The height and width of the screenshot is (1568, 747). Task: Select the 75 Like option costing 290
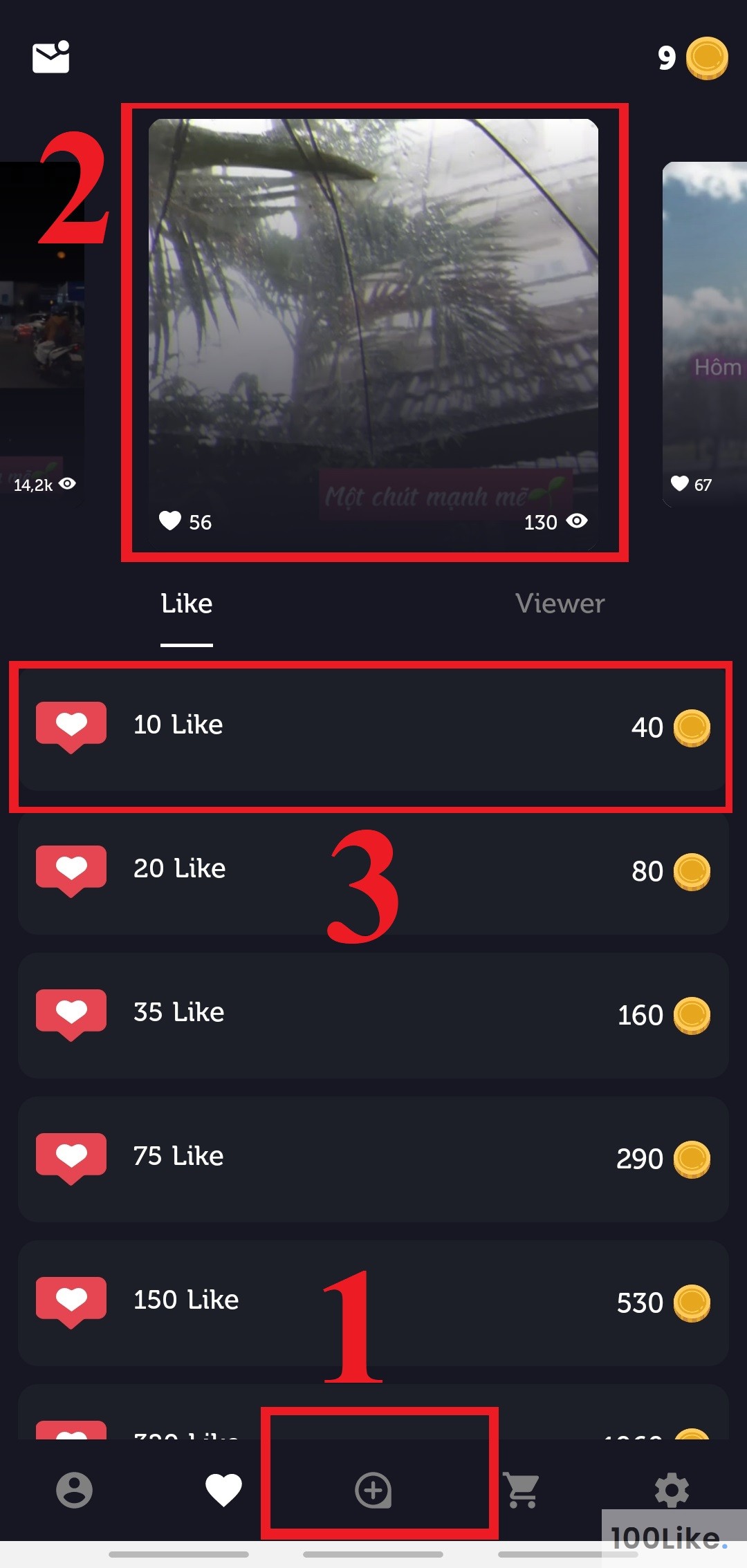373,1159
